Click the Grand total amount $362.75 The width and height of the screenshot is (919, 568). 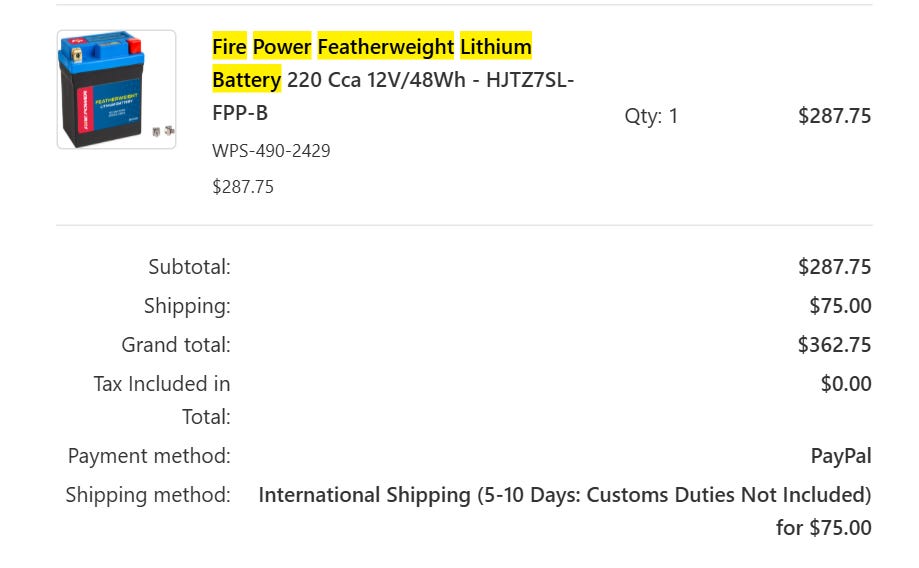point(834,345)
